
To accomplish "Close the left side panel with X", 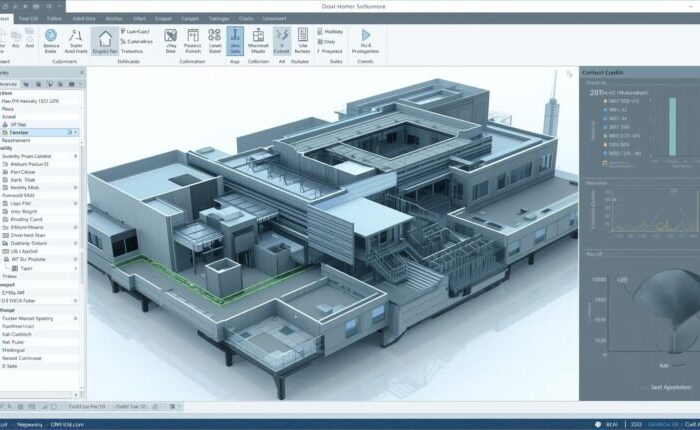I will point(82,72).
